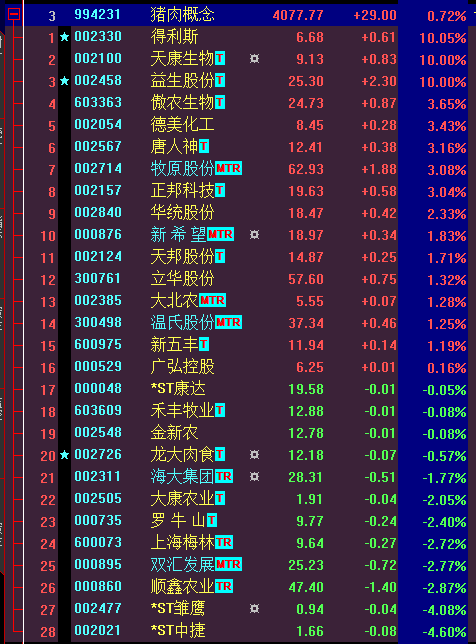Select the 德美化工 stock name
Image resolution: width=476 pixels, height=644 pixels.
(182, 124)
